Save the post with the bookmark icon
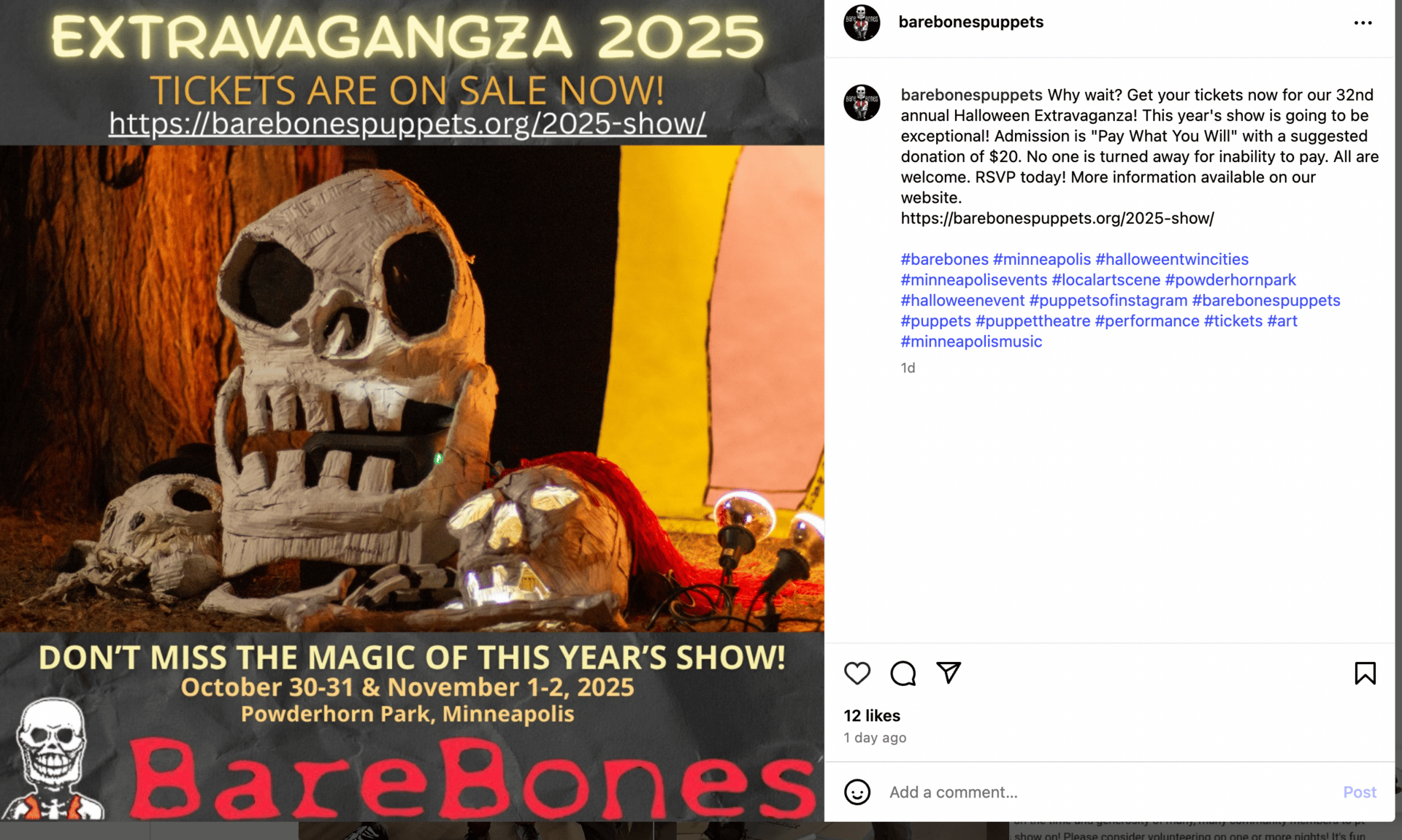 point(1365,673)
